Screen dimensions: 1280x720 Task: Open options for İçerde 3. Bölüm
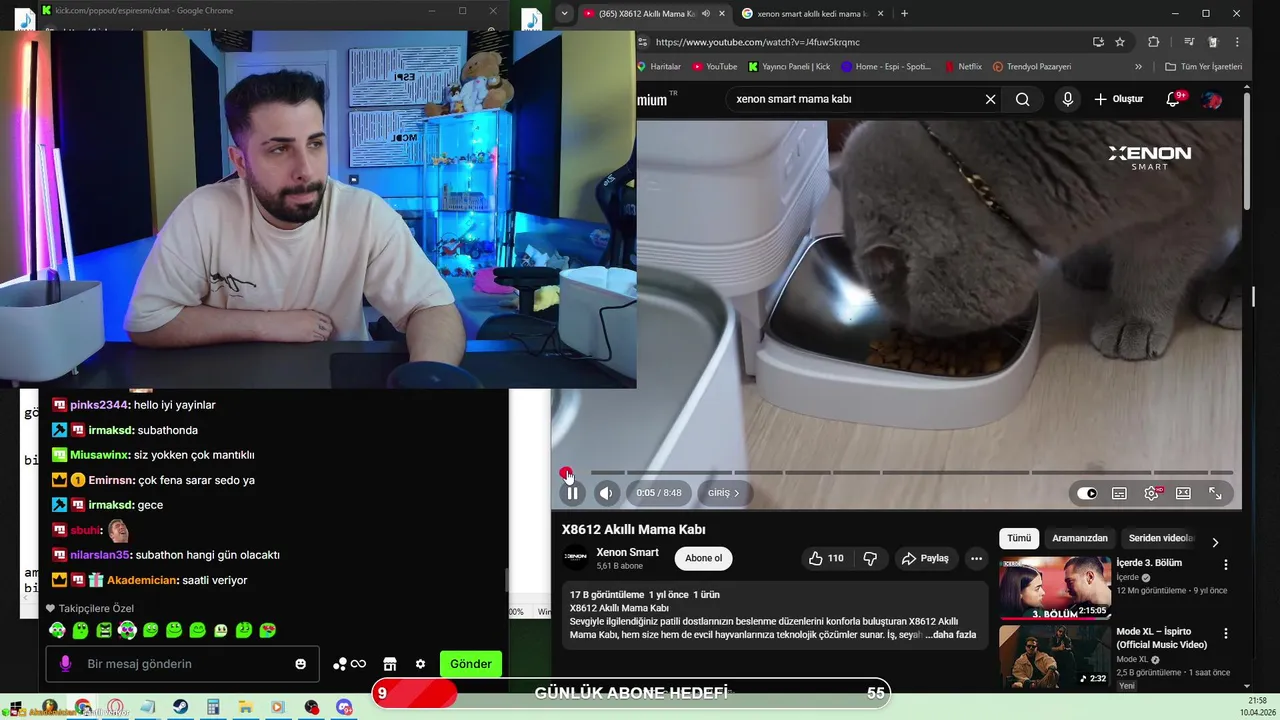coord(1225,564)
